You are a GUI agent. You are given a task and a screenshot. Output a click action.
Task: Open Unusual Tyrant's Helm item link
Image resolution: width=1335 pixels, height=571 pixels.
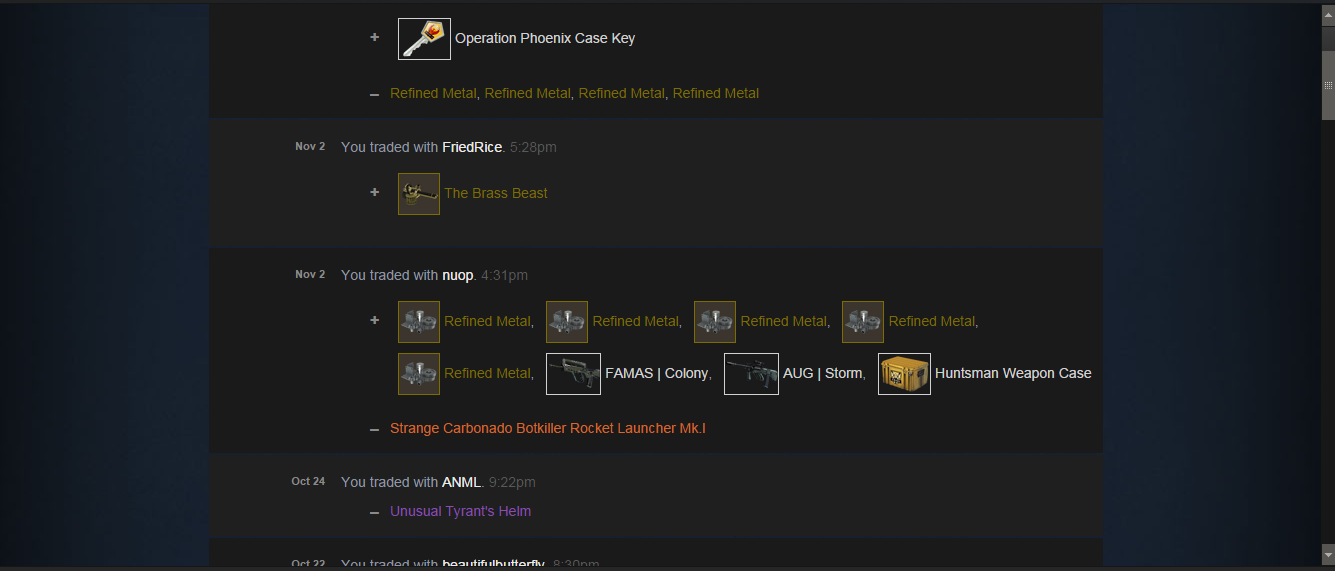coord(460,511)
